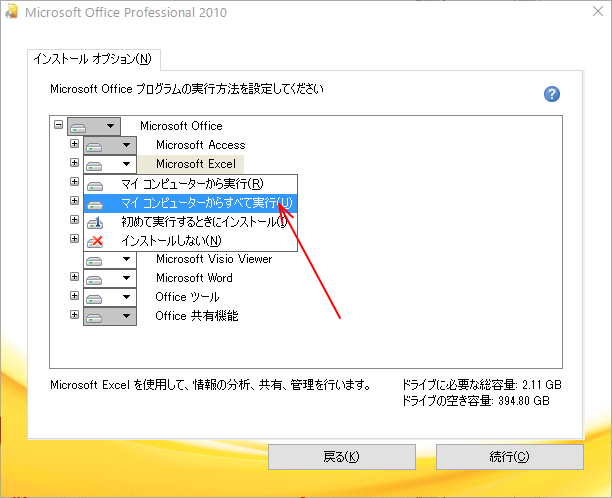The height and width of the screenshot is (498, 612).
Task: Expand the Microsoft Word node
Action: point(74,277)
